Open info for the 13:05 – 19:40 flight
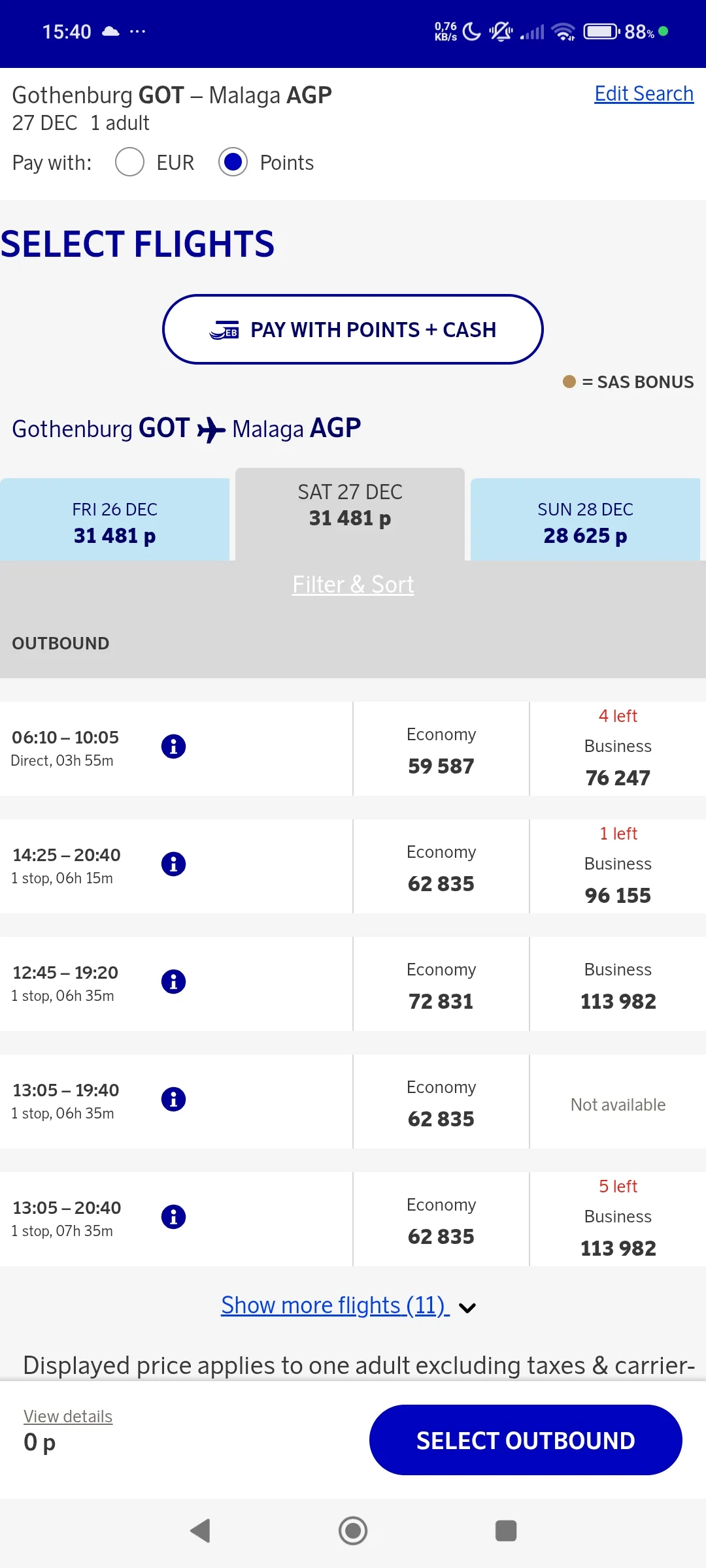Image resolution: width=706 pixels, height=1568 pixels. (x=173, y=1099)
